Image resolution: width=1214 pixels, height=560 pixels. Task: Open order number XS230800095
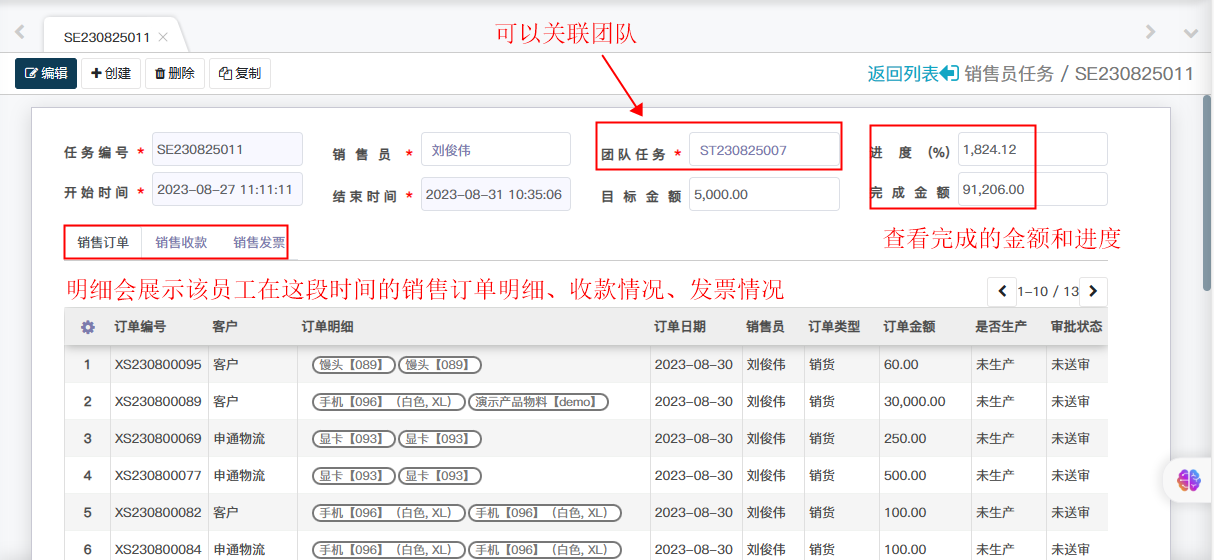pyautogui.click(x=158, y=365)
